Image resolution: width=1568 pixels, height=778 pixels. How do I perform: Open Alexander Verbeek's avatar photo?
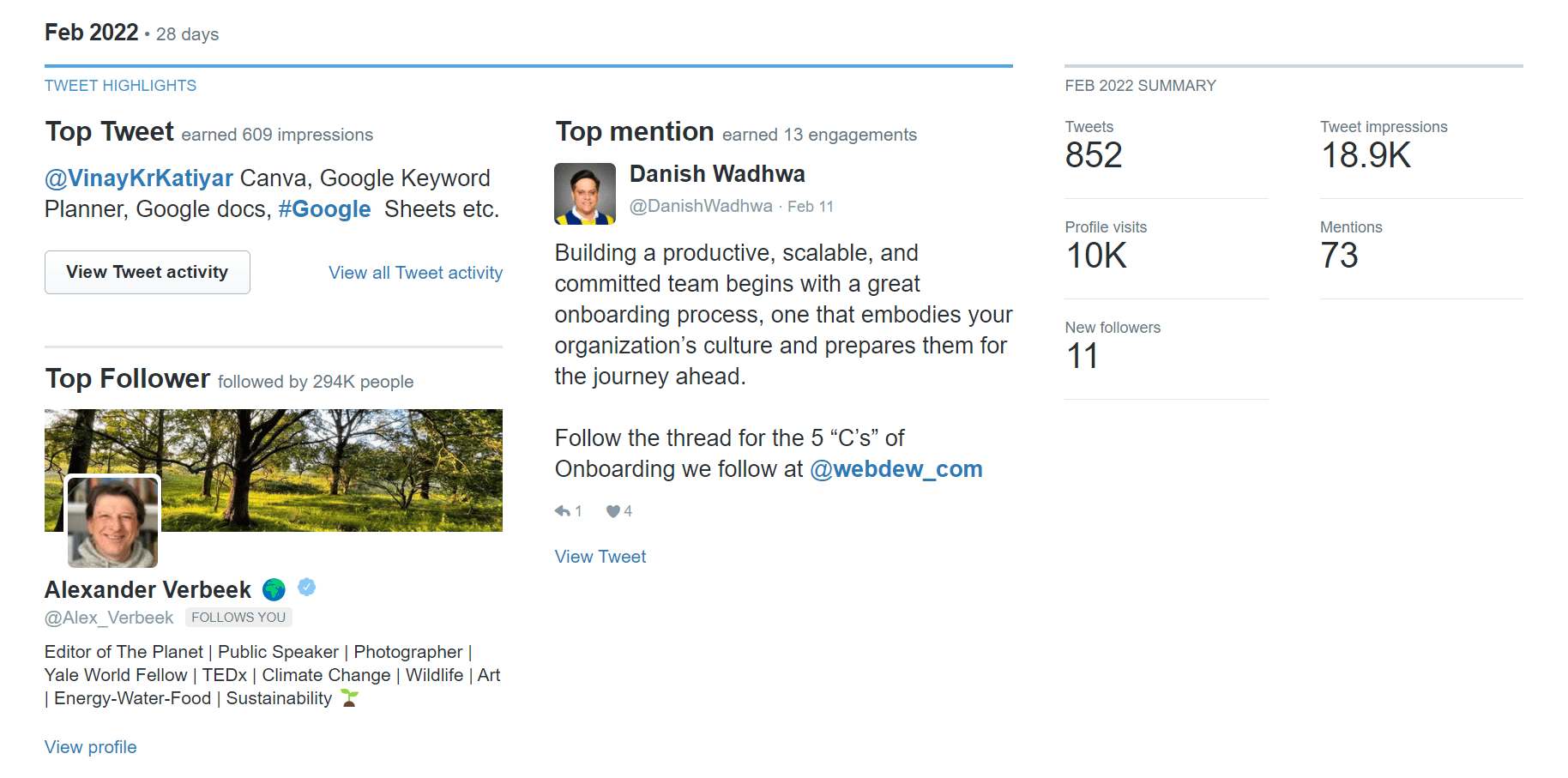(112, 522)
